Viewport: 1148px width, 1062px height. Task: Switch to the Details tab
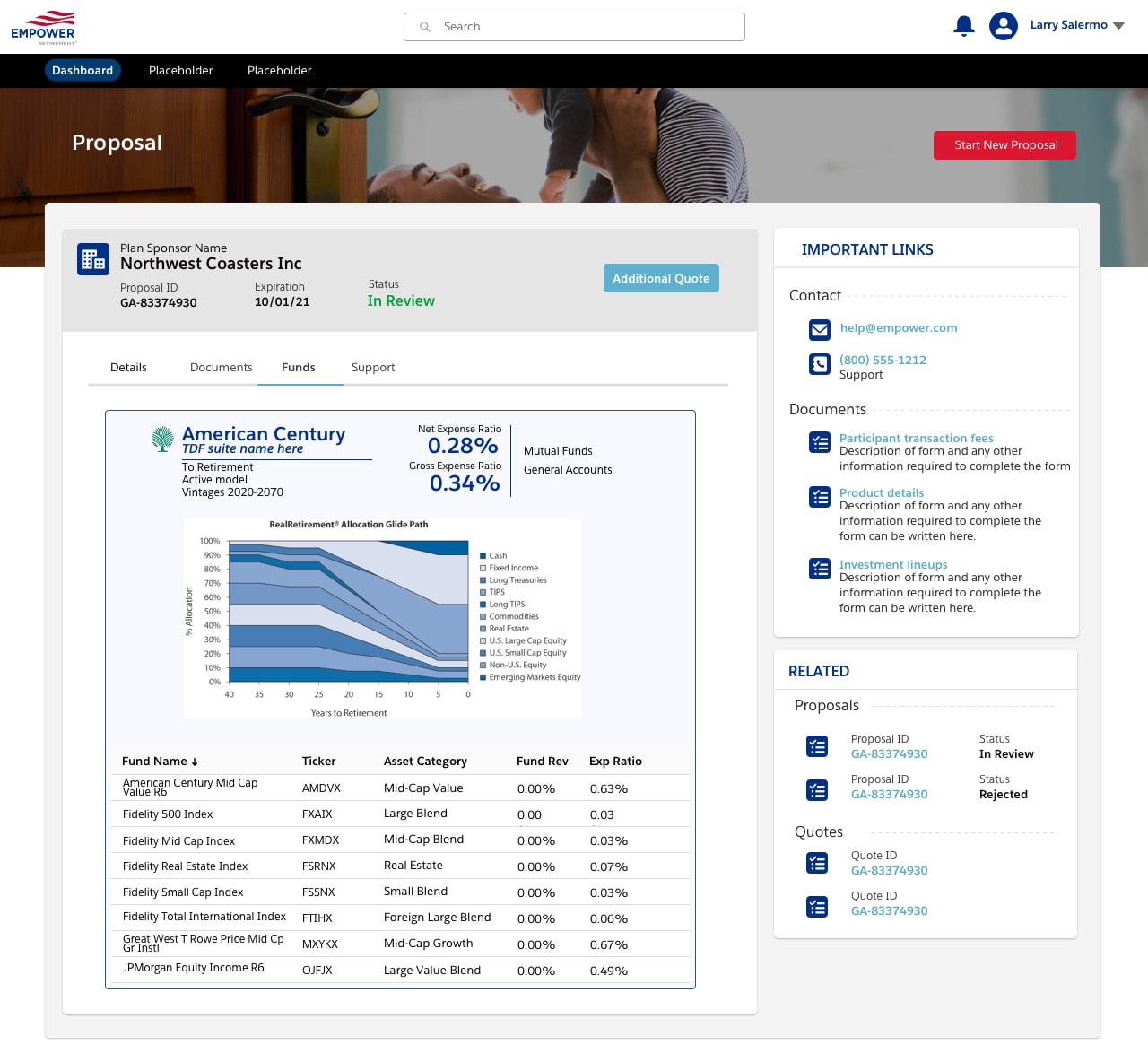[x=128, y=367]
